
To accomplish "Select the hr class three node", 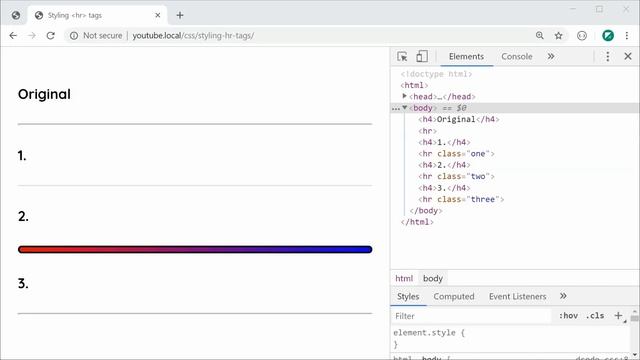I will tap(461, 200).
